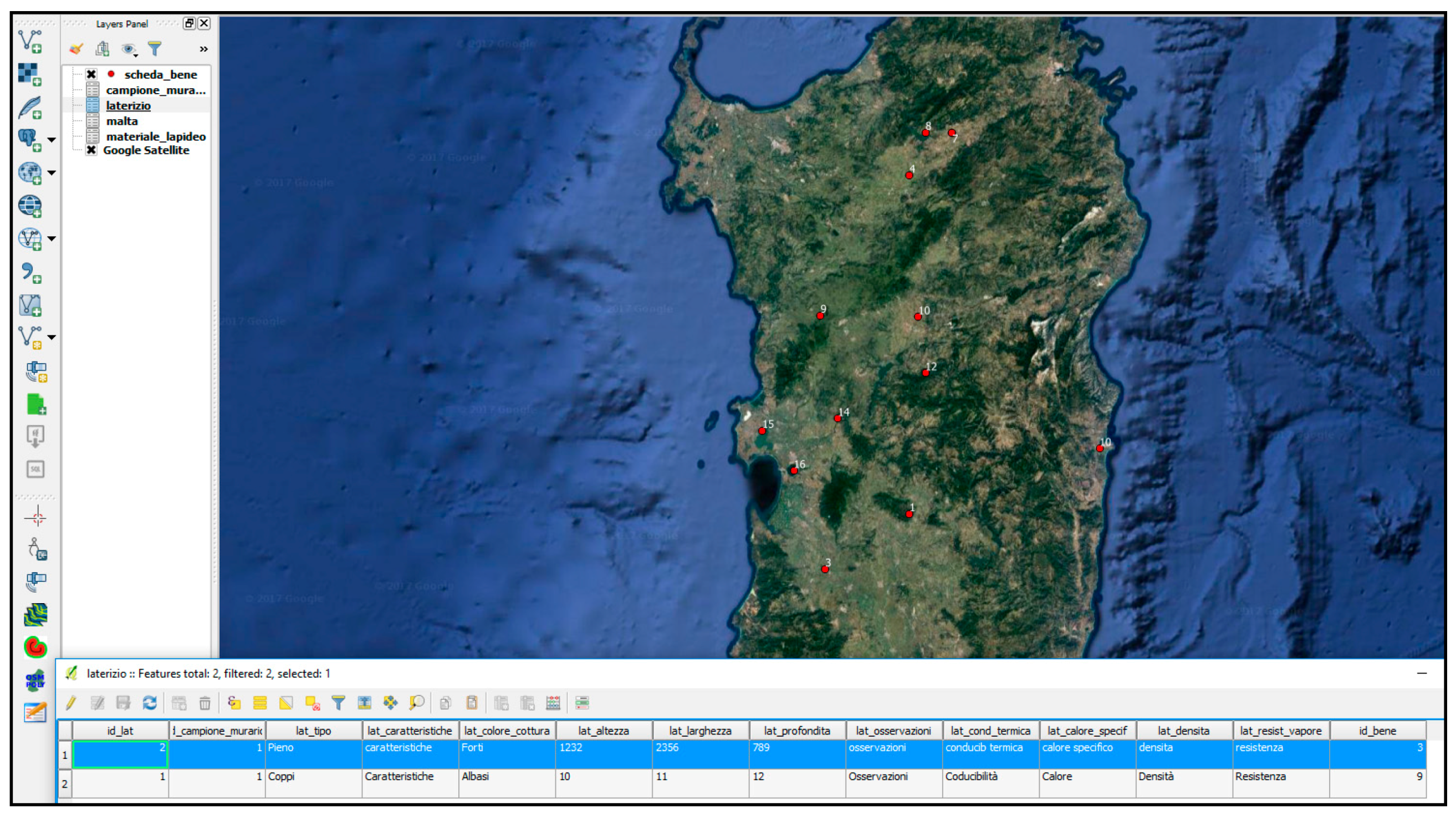The image size is (1456, 816).
Task: Toggle layer visibility eye icon in Layers Panel
Action: coord(128,49)
